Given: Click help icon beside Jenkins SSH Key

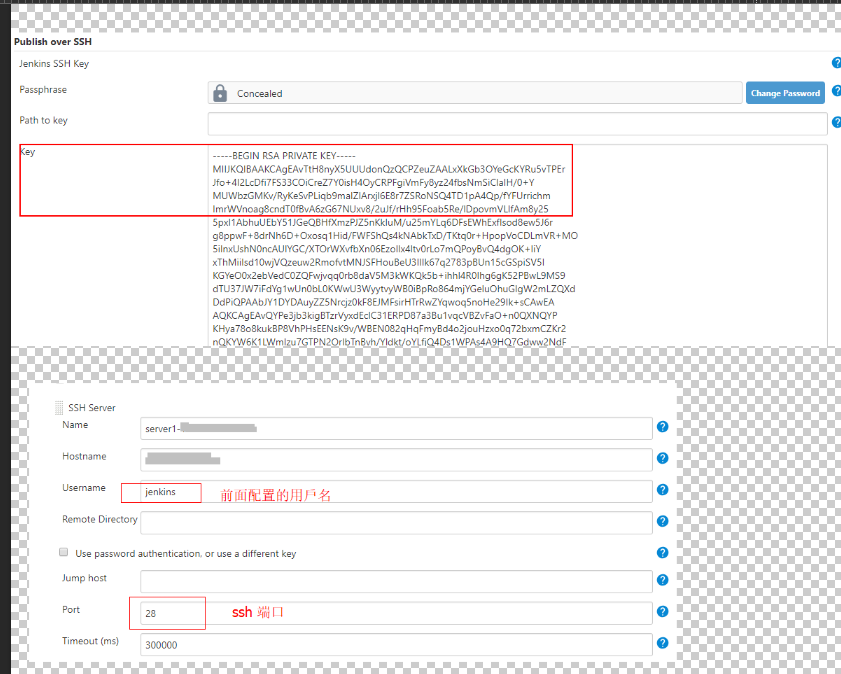Looking at the screenshot, I should click(x=836, y=63).
